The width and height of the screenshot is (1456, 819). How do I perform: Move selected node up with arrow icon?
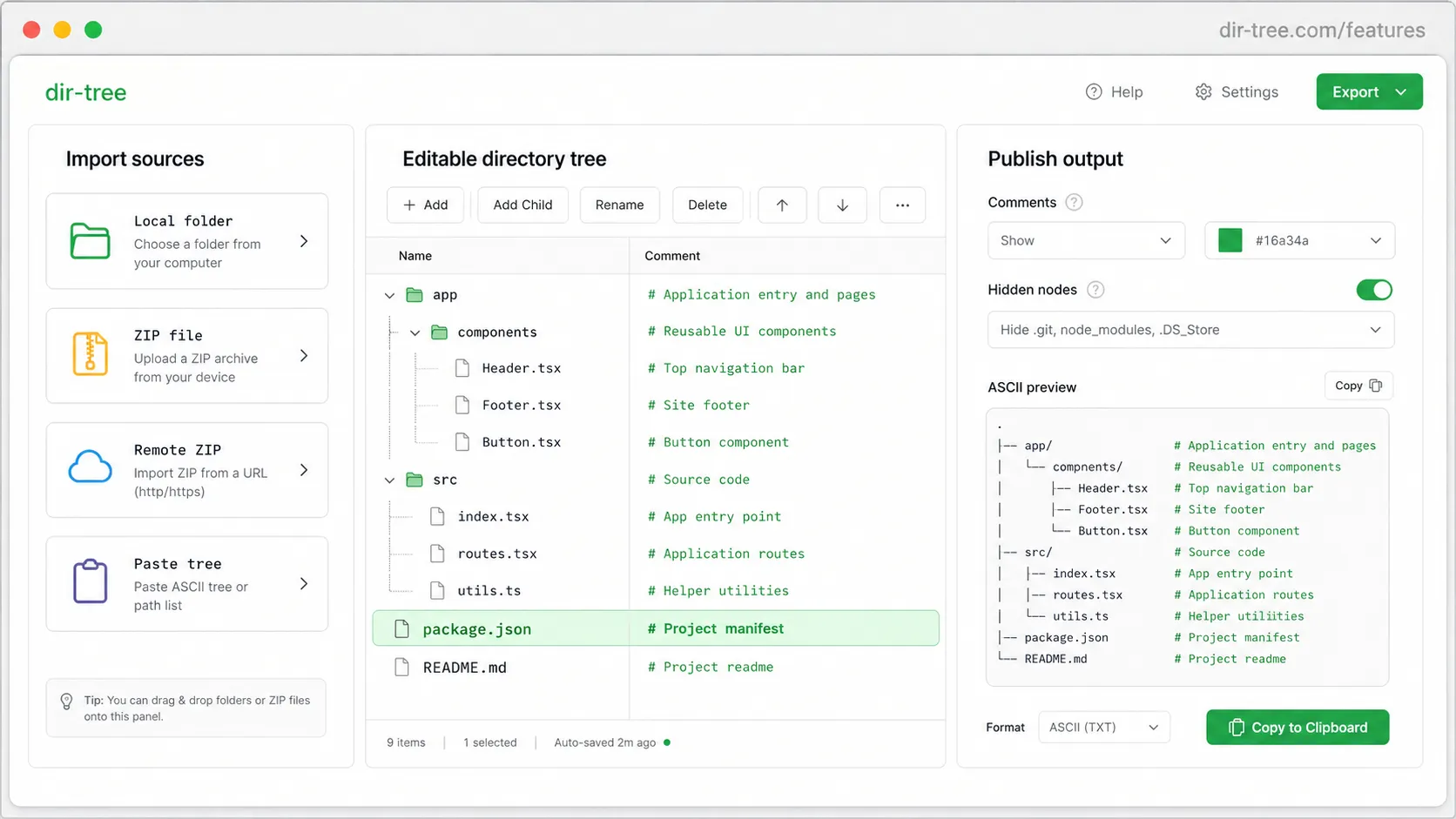[x=782, y=205]
